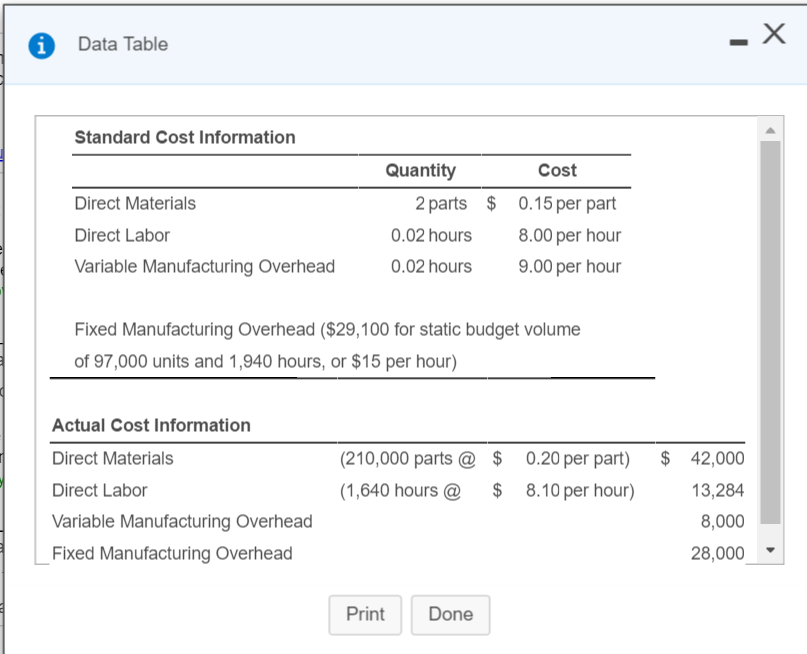
Task: Click the blue info icon
Action: pyautogui.click(x=40, y=44)
